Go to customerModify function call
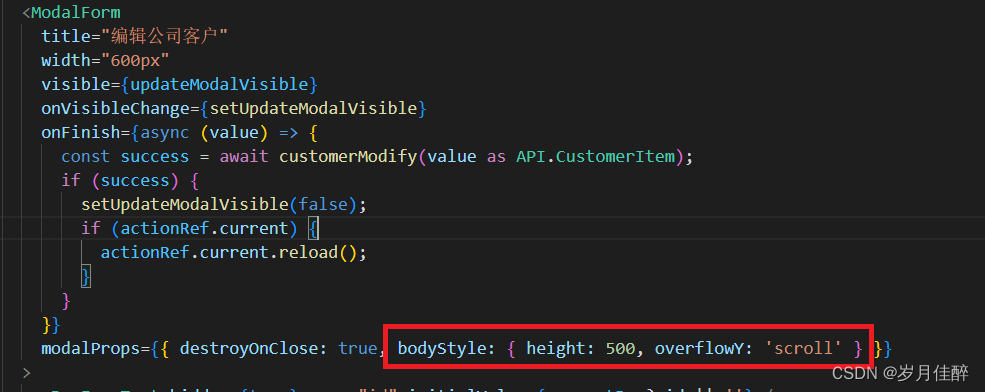Image resolution: width=985 pixels, height=392 pixels. tap(348, 156)
